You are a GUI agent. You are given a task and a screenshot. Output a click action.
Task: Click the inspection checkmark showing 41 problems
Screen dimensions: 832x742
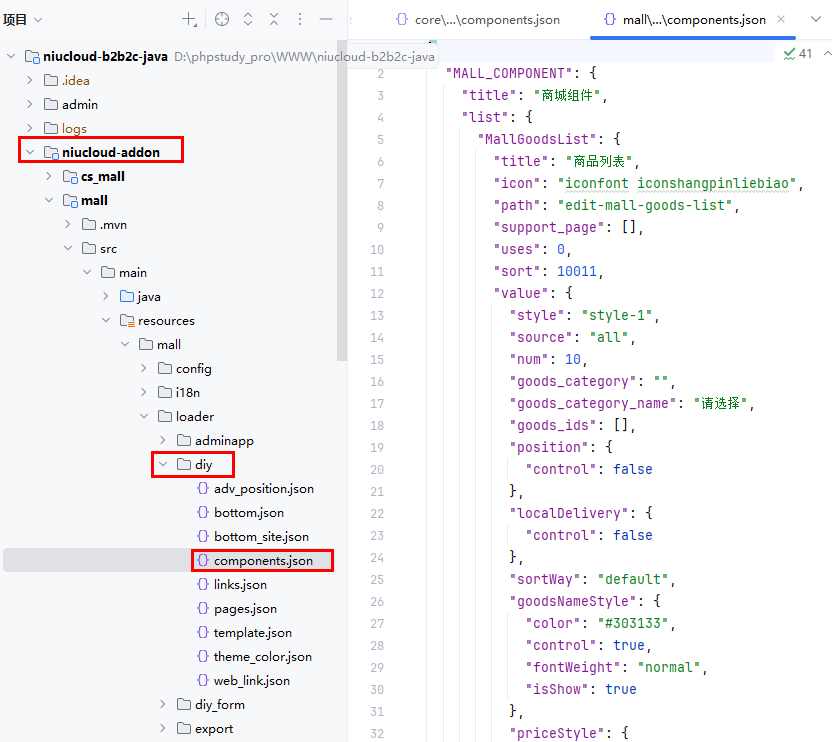(x=798, y=53)
